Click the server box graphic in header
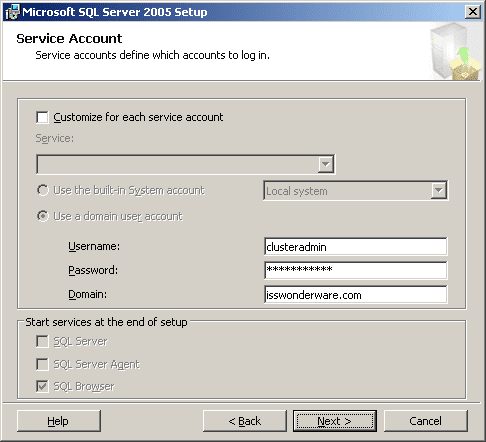Screen dimensions: 486x442 [455, 51]
